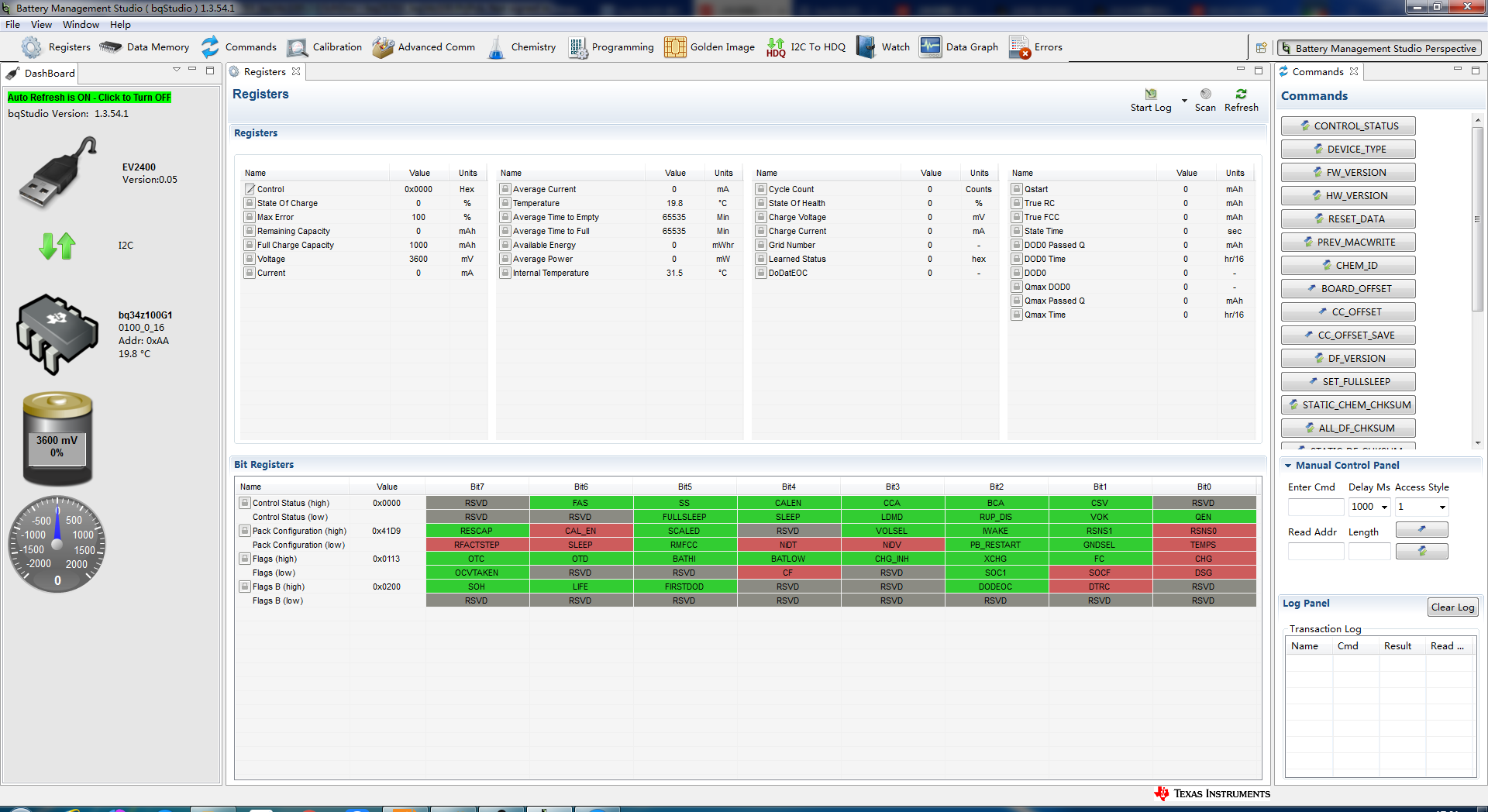Open the Watch tool

[x=883, y=47]
